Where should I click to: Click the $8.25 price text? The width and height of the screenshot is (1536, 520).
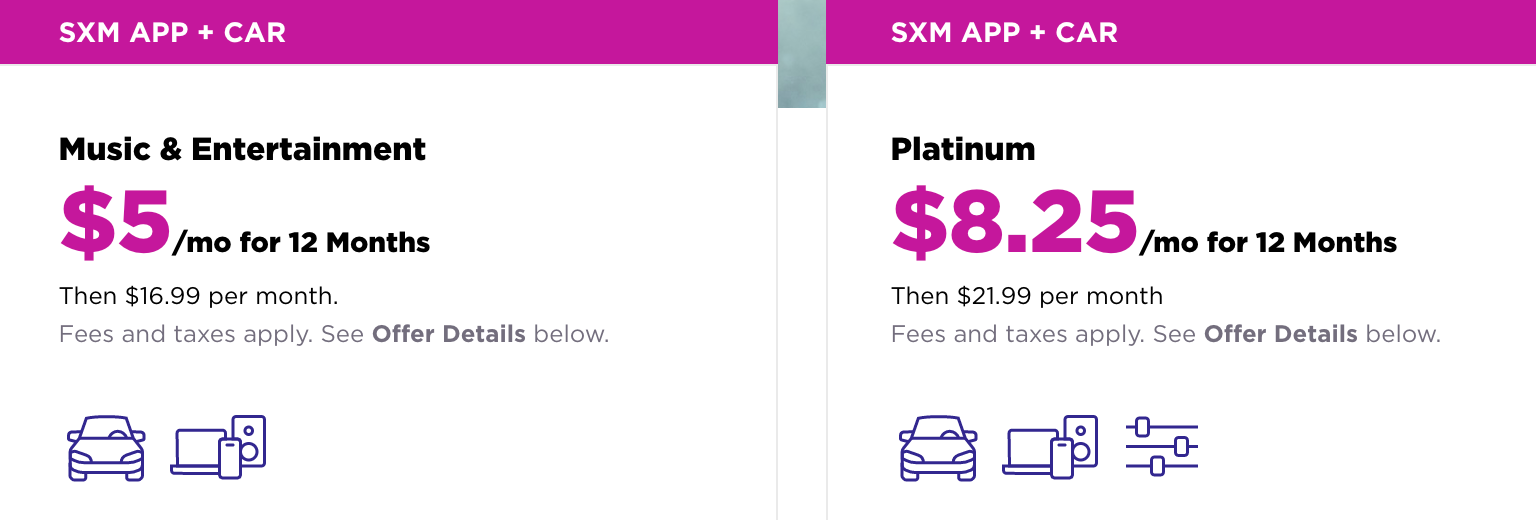point(1015,222)
